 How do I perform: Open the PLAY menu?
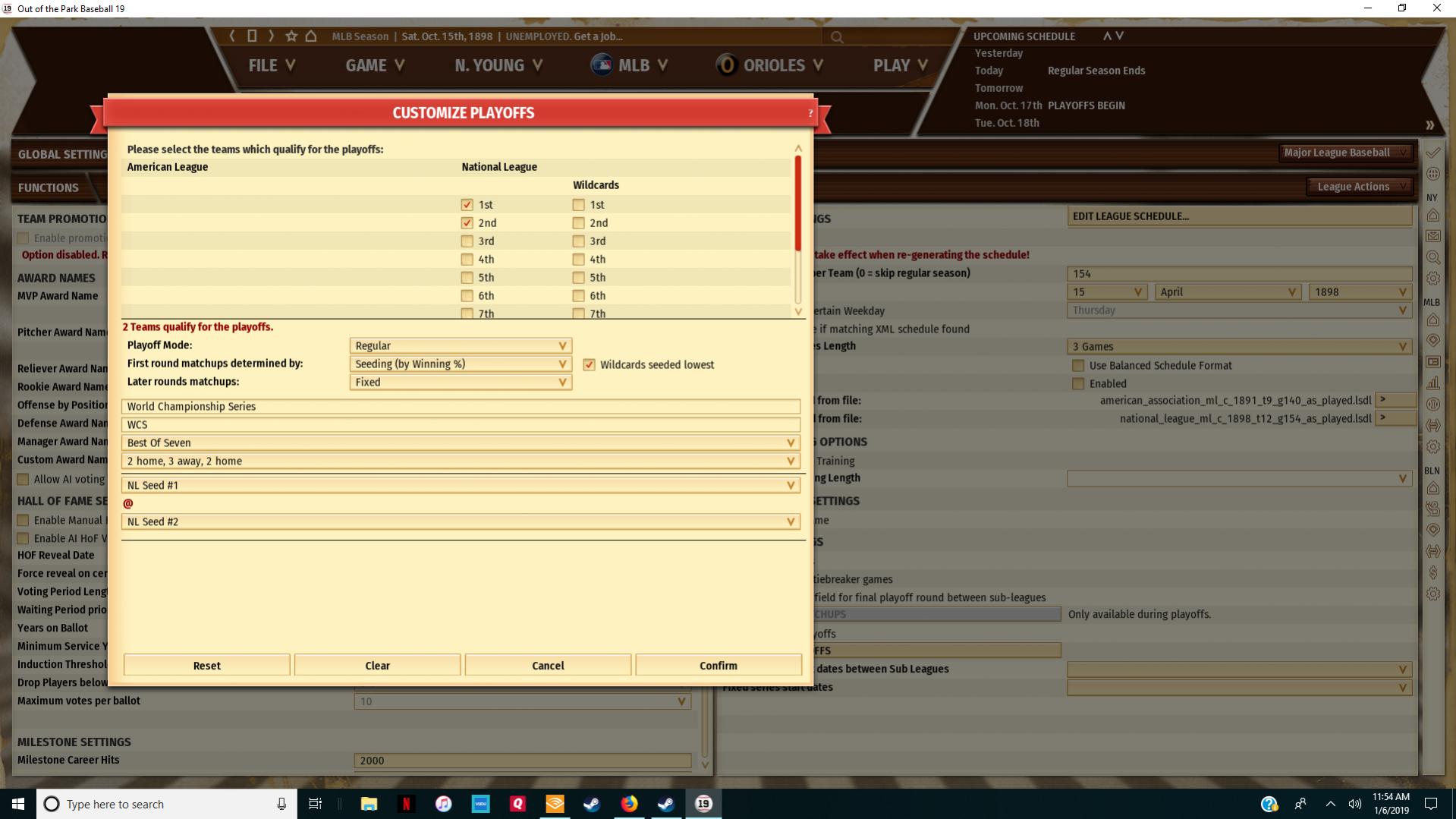coord(901,65)
